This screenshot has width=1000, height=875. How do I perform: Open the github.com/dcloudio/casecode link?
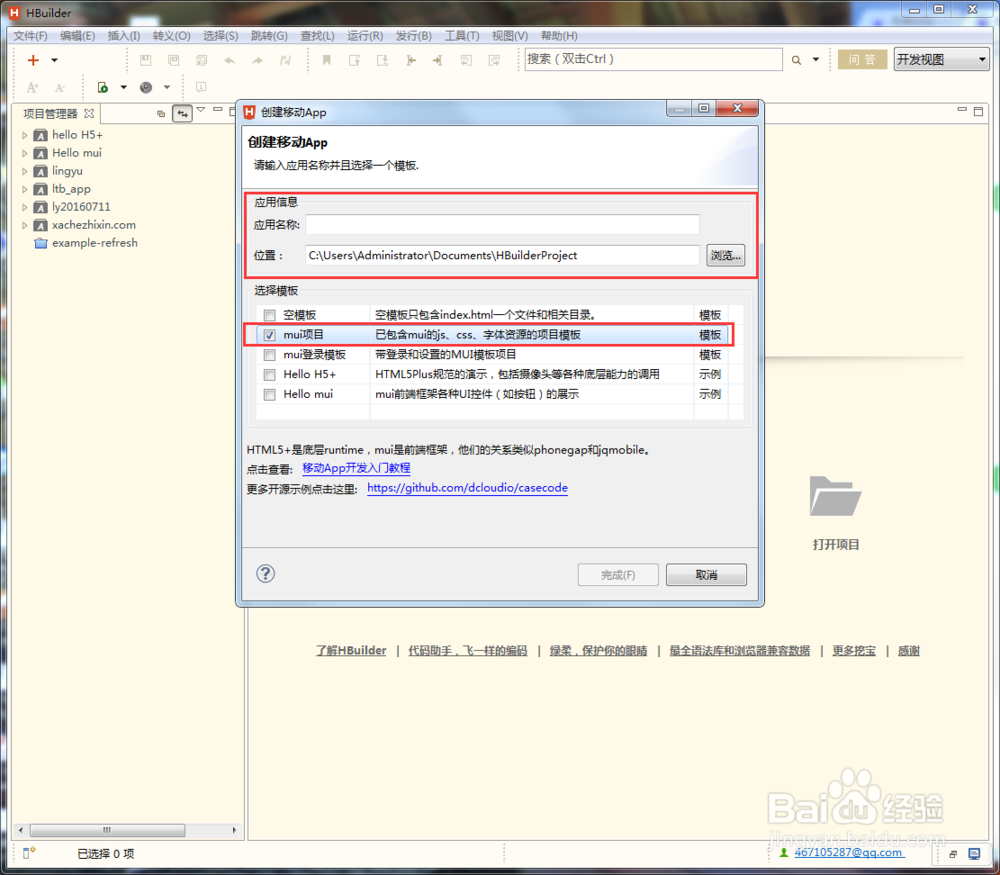pyautogui.click(x=467, y=488)
